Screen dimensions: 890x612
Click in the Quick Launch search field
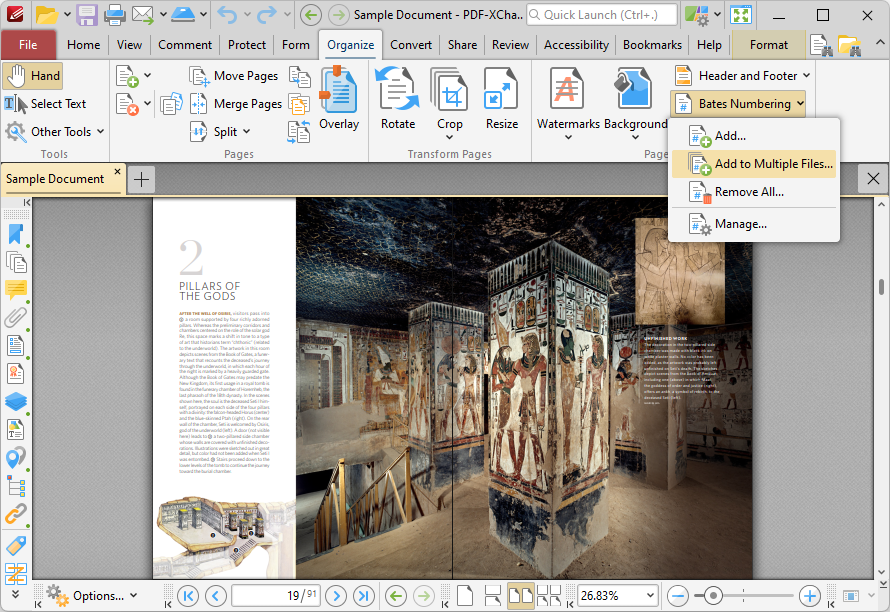click(602, 15)
